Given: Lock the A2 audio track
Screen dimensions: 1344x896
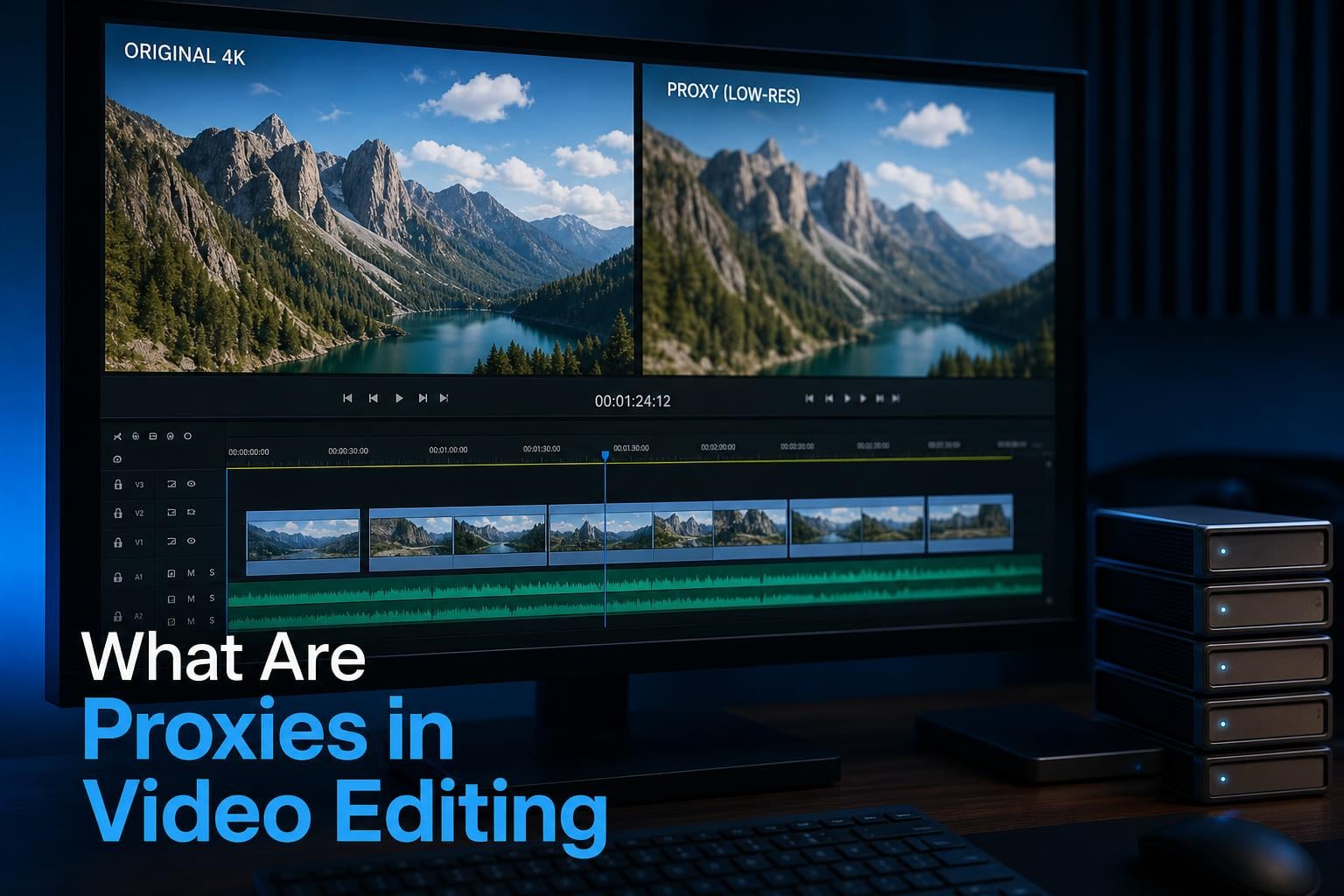Looking at the screenshot, I should pyautogui.click(x=118, y=616).
